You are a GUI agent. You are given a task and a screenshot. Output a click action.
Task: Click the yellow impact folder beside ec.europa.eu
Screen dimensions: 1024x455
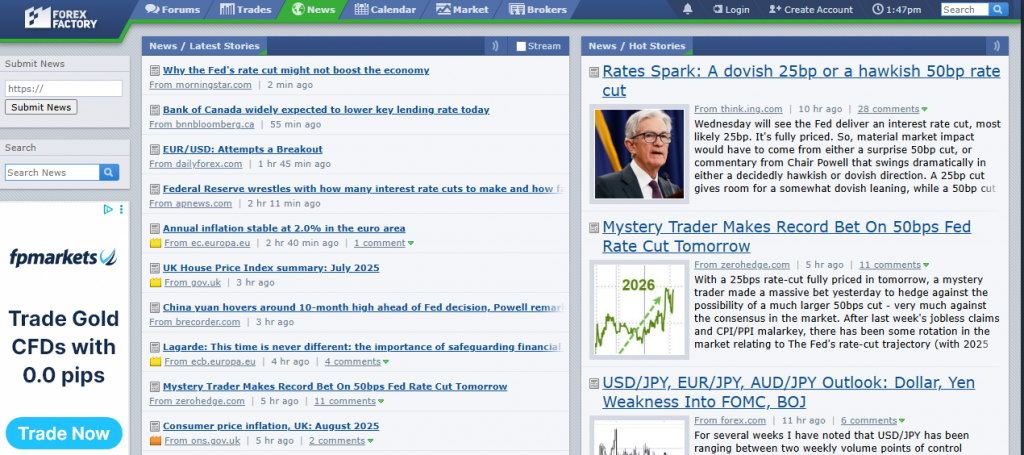click(155, 243)
